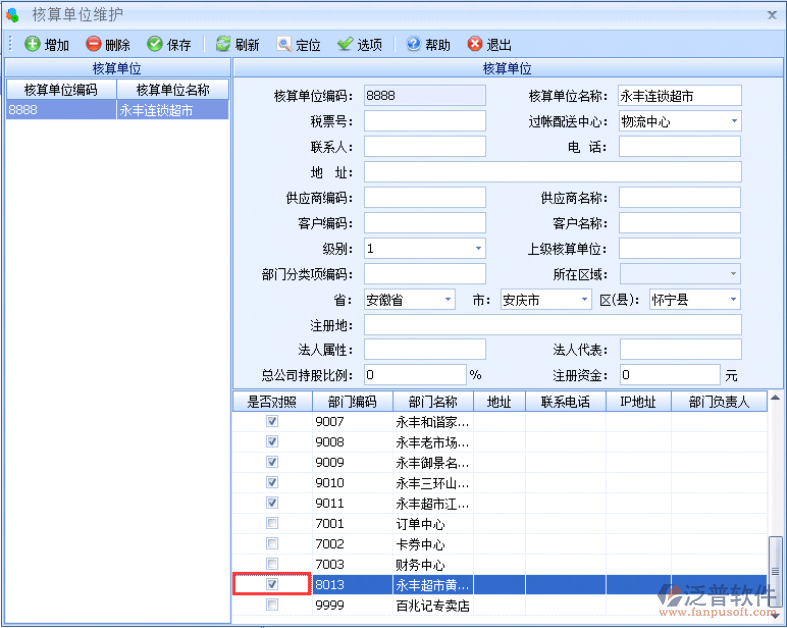Click the 税票号 input field
The width and height of the screenshot is (787, 628).
tap(424, 121)
